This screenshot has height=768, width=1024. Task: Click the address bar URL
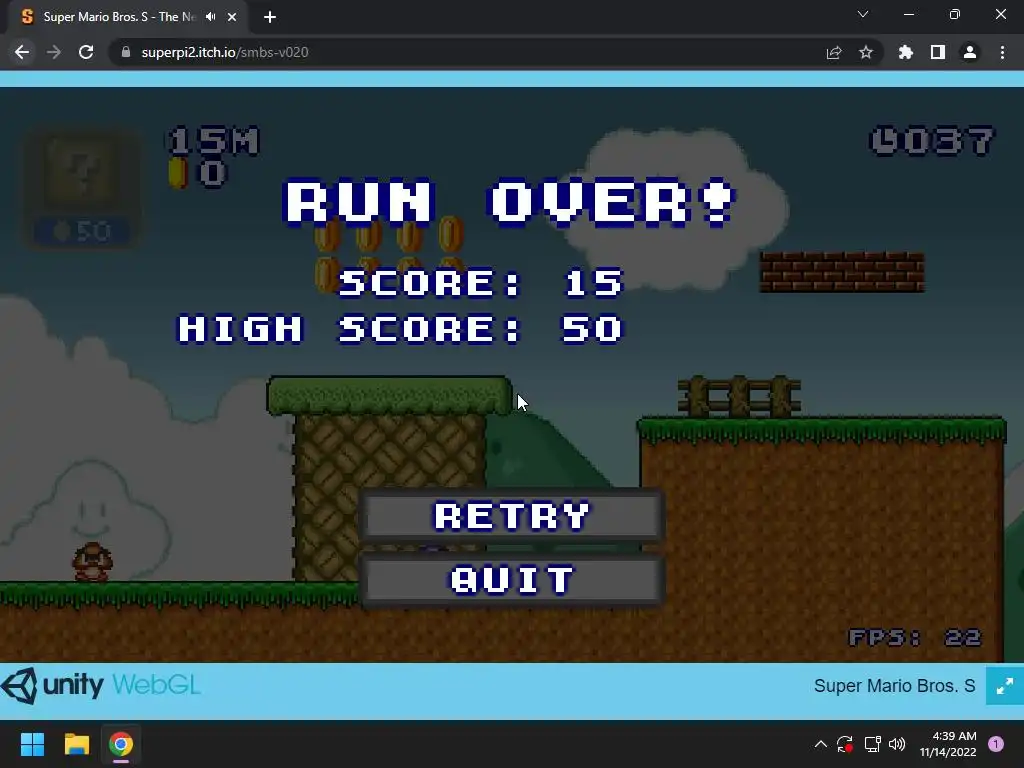[225, 52]
